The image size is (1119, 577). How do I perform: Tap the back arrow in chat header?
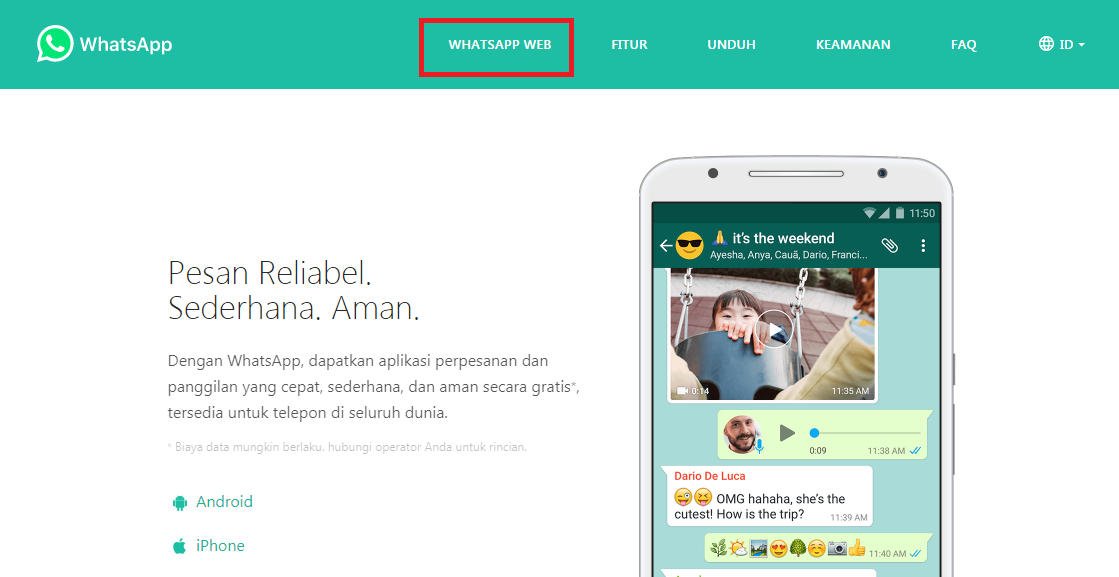[x=666, y=246]
